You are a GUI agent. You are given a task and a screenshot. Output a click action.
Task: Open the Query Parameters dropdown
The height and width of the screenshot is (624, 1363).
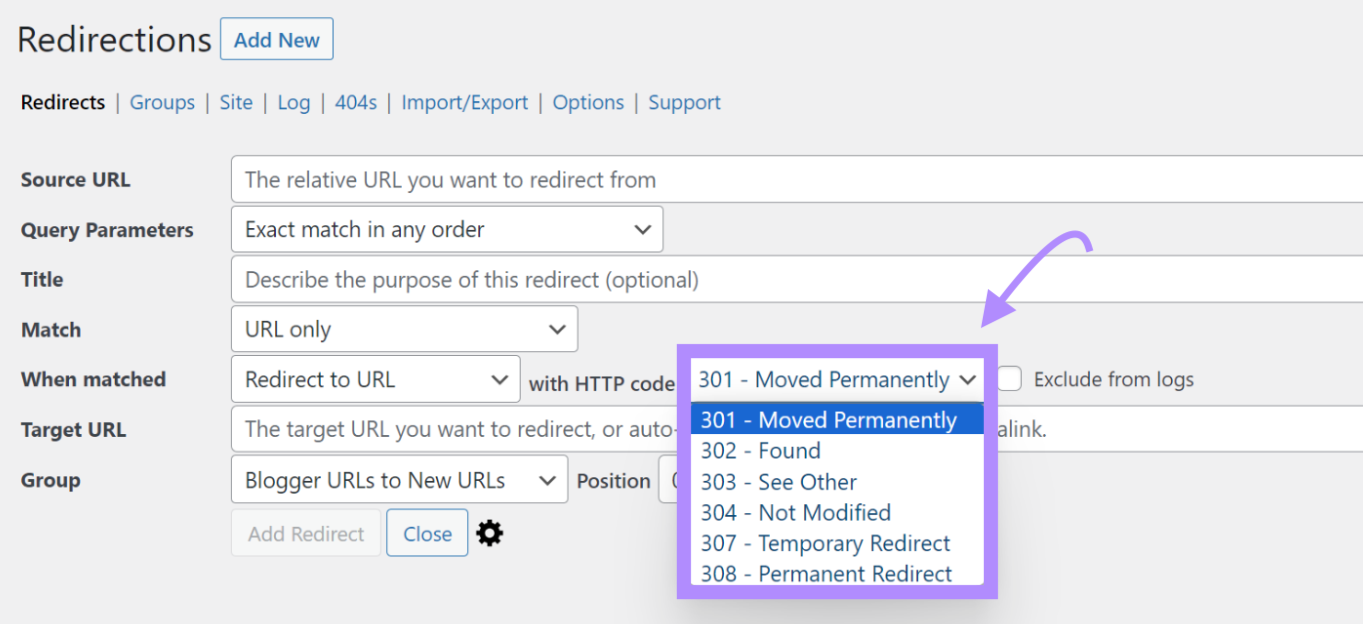(x=446, y=229)
